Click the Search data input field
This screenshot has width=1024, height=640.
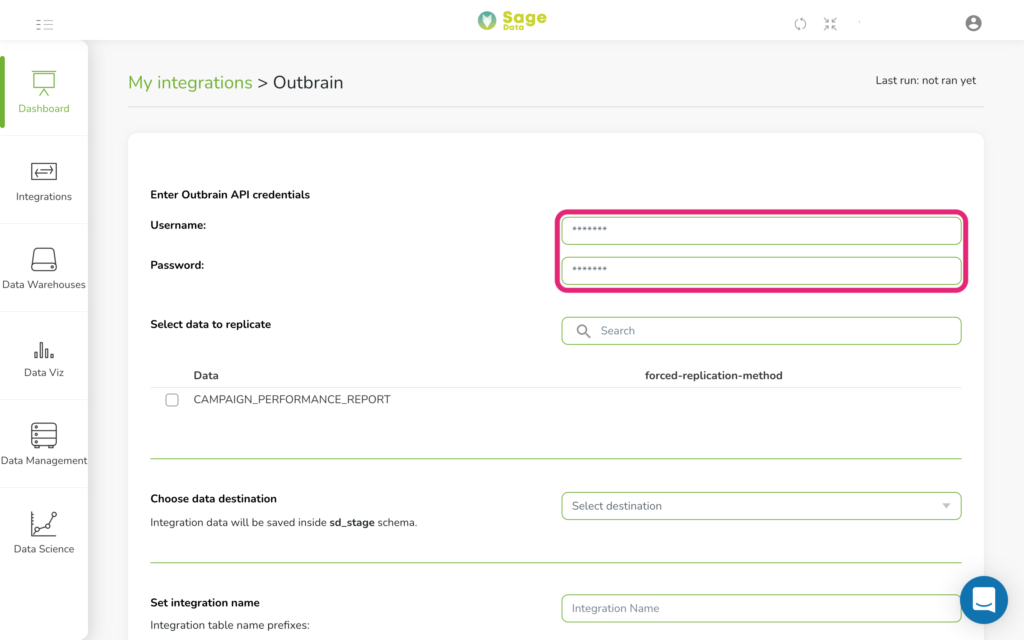point(761,330)
